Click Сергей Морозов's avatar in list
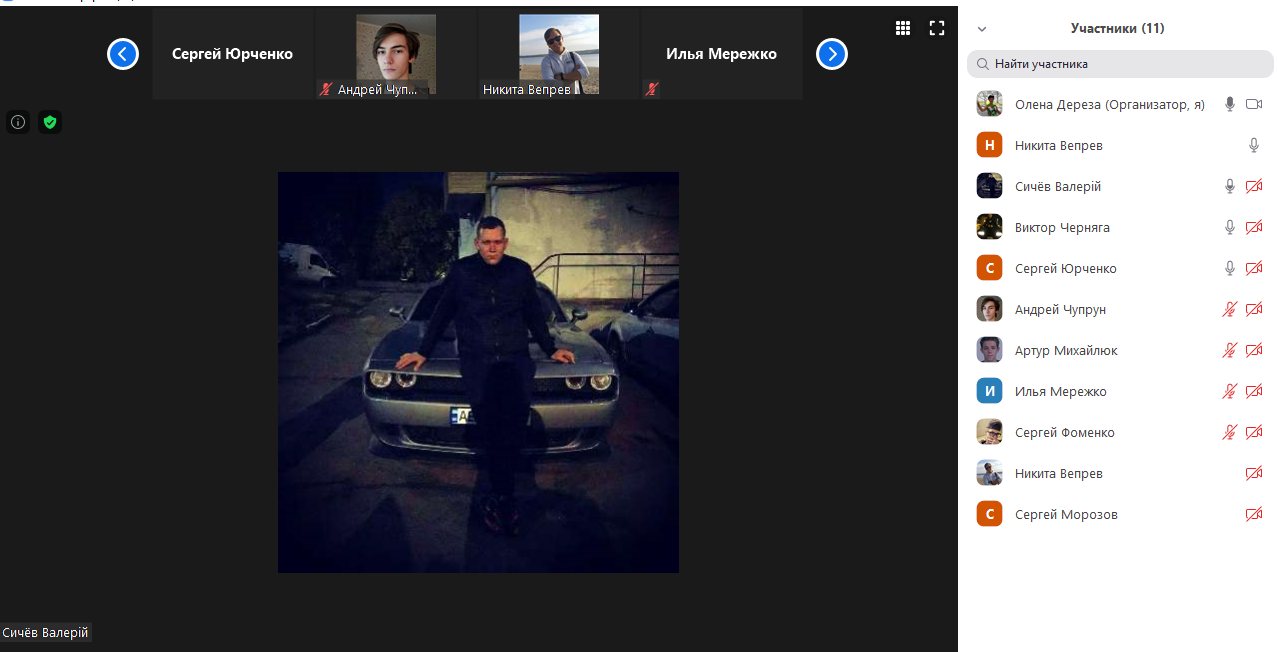The height and width of the screenshot is (652, 1277). pyautogui.click(x=989, y=514)
